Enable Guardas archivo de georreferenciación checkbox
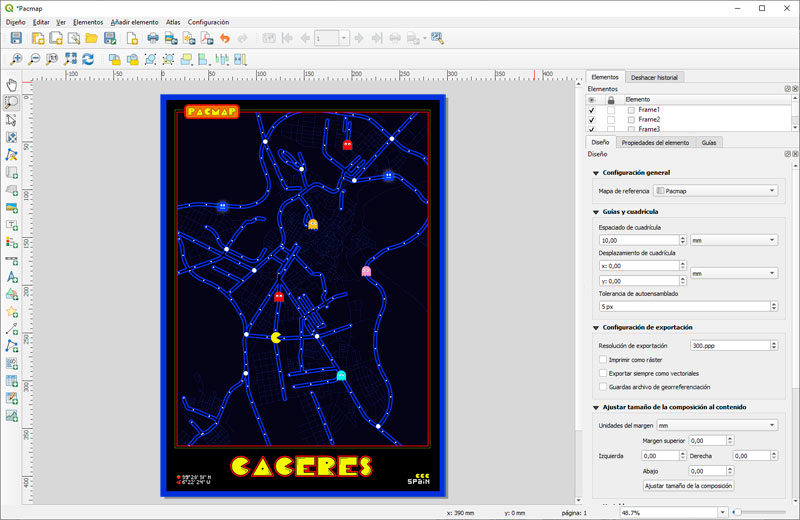 pyautogui.click(x=603, y=387)
